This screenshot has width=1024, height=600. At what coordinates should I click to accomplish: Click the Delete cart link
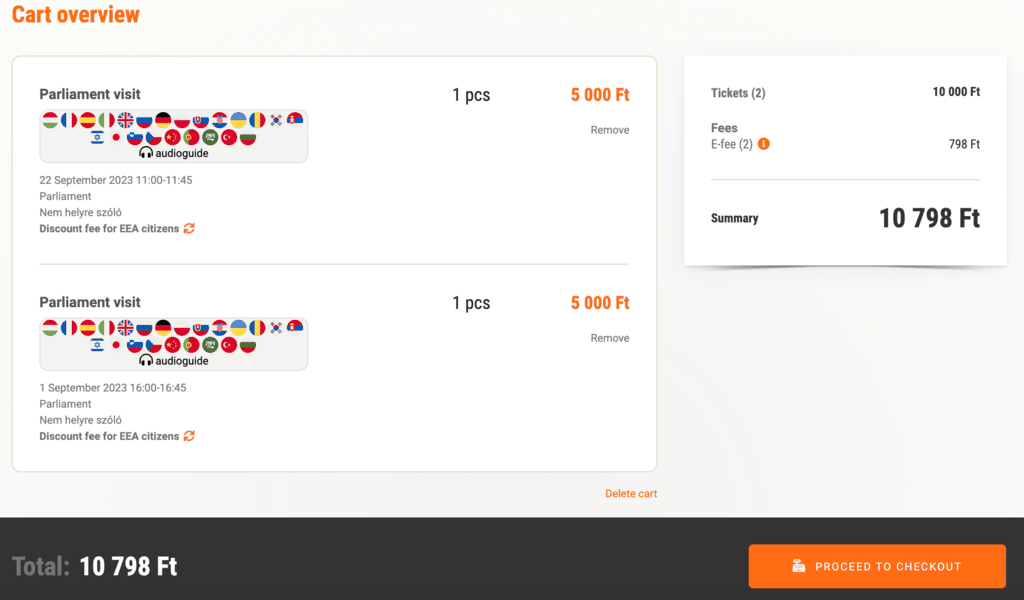[x=631, y=494]
